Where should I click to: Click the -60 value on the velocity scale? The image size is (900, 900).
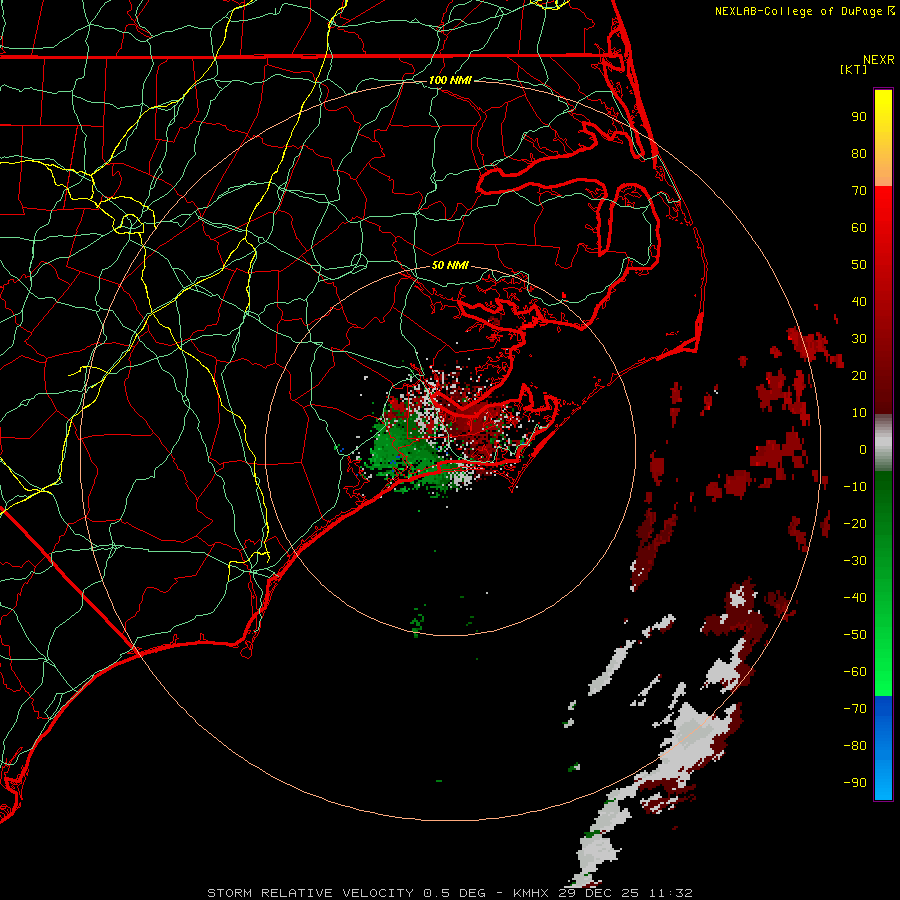(855, 672)
